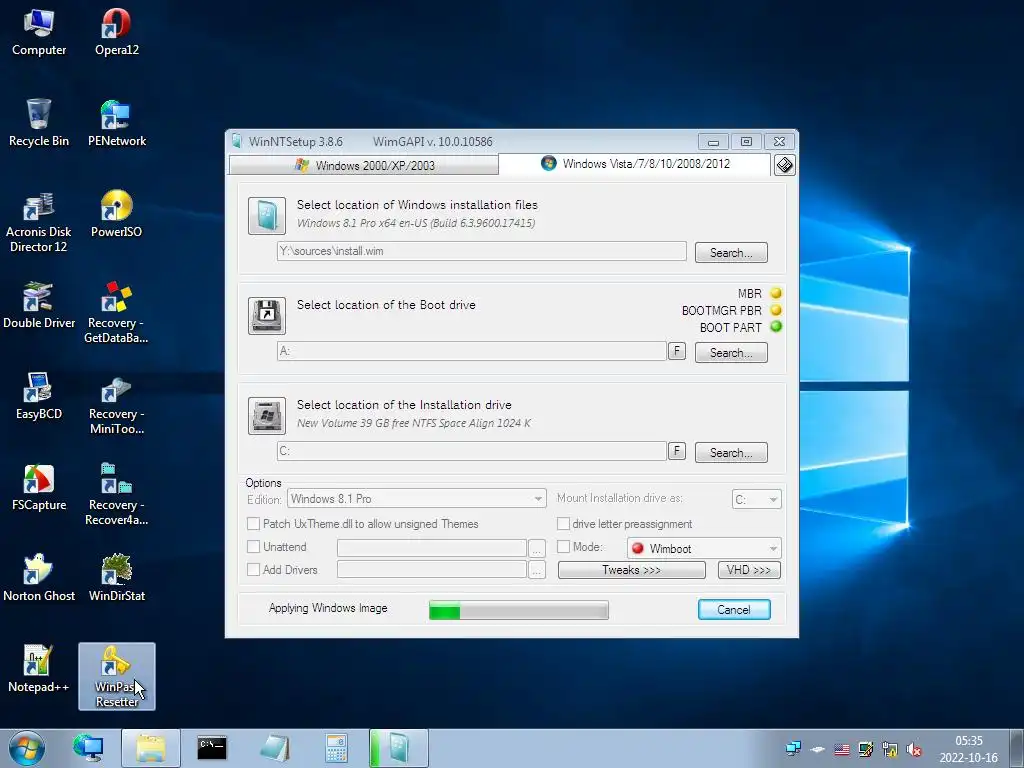Launch the PENetwork shortcut
This screenshot has height=768, width=1024.
116,123
